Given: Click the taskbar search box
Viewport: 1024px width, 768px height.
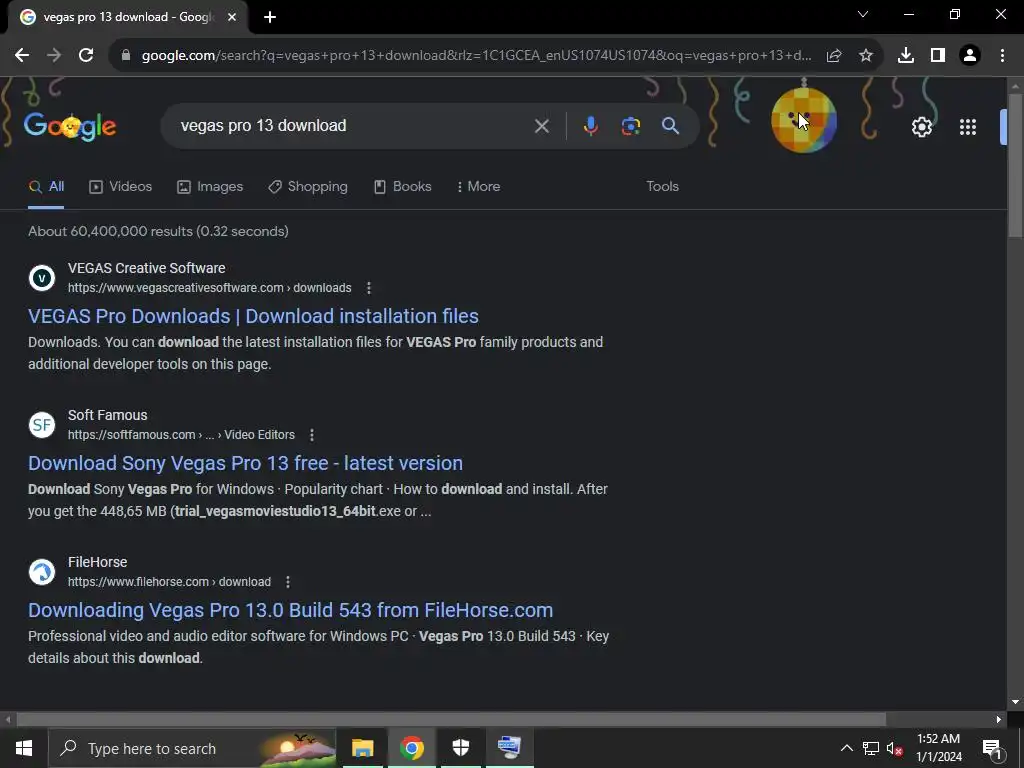Looking at the screenshot, I should pos(193,748).
